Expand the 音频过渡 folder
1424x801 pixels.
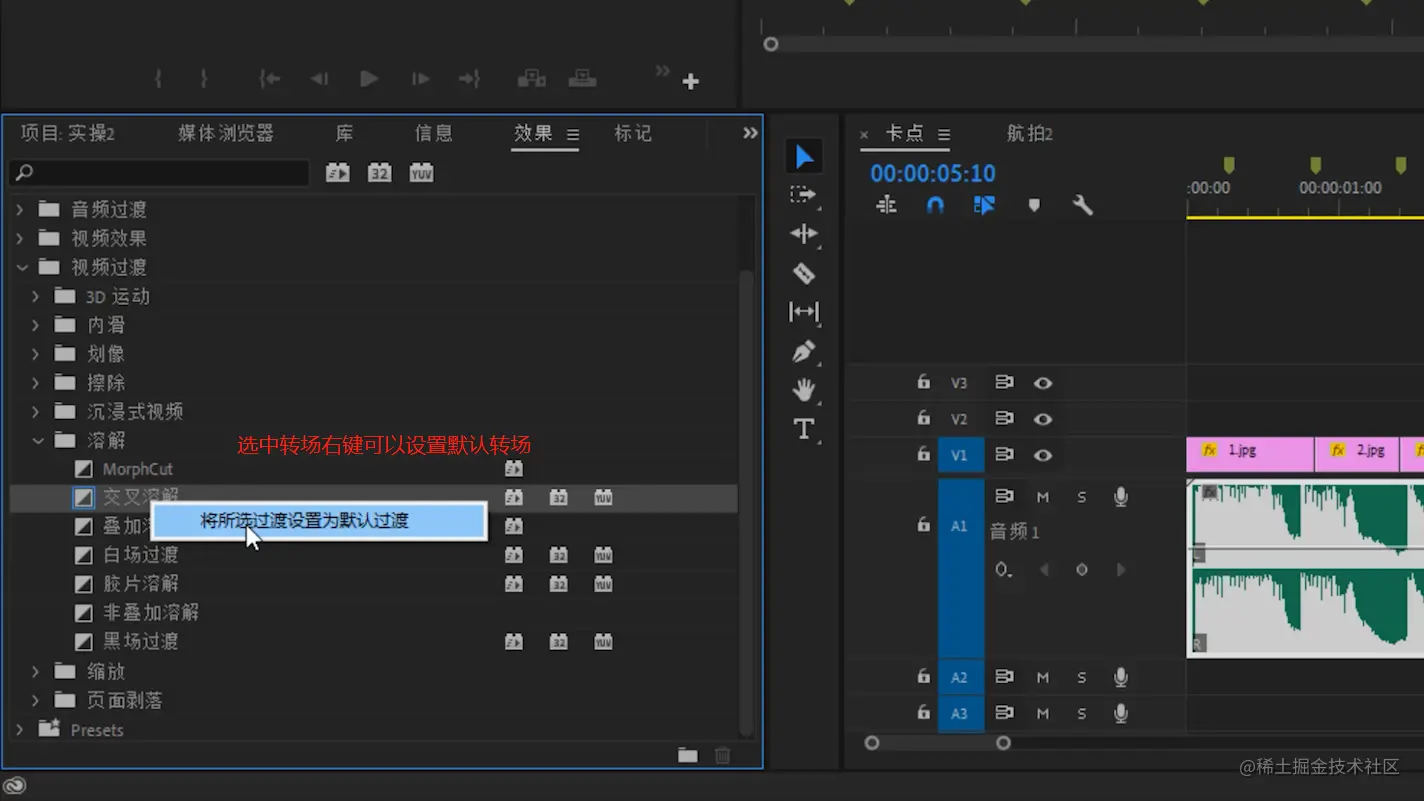tap(20, 210)
